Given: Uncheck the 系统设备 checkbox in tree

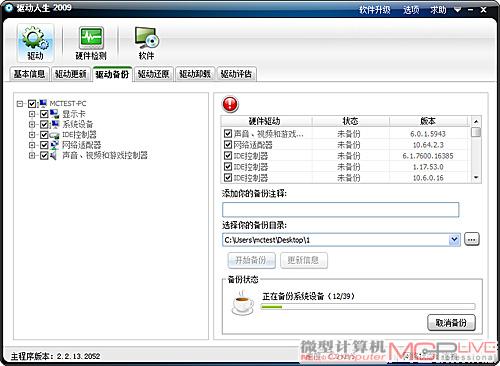Looking at the screenshot, I should [x=44, y=124].
